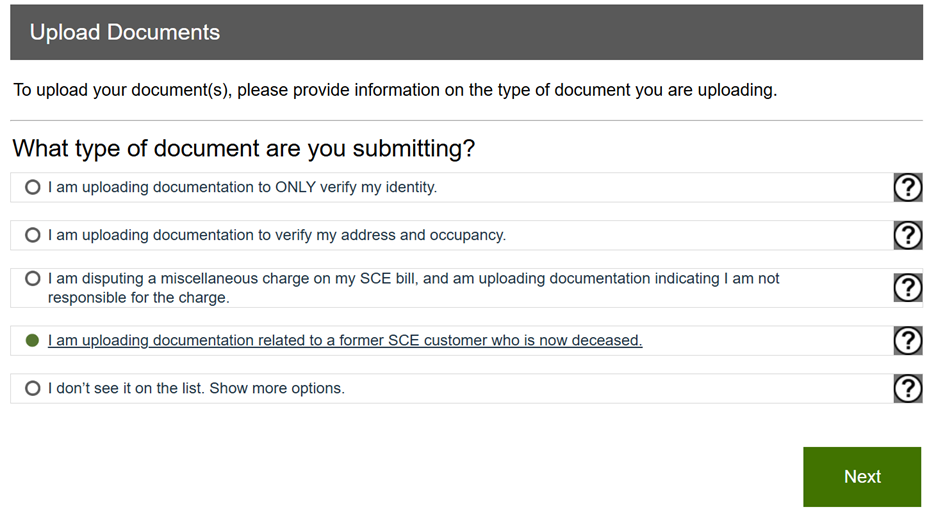The height and width of the screenshot is (514, 936).
Task: Click the horizontal divider line below the instructions
Action: pos(466,121)
